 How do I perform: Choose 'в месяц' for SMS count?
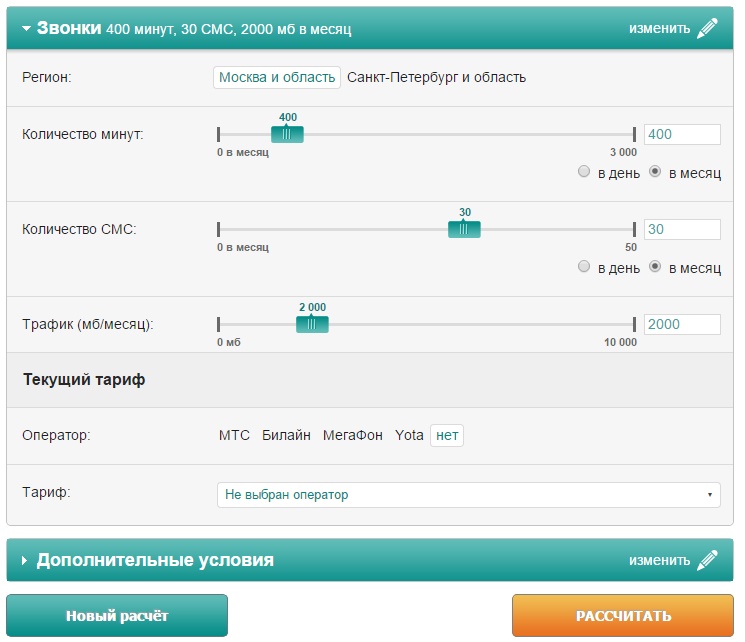(656, 267)
